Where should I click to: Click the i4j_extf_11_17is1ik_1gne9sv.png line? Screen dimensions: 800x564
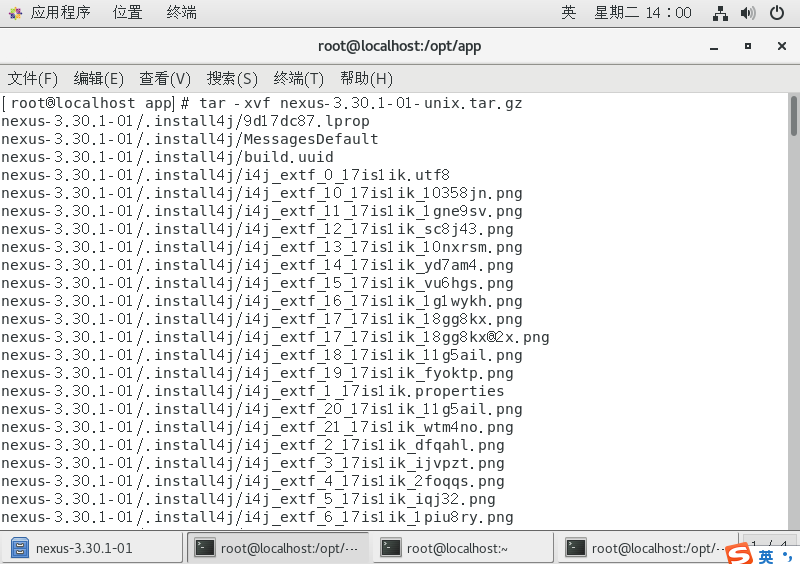click(262, 211)
